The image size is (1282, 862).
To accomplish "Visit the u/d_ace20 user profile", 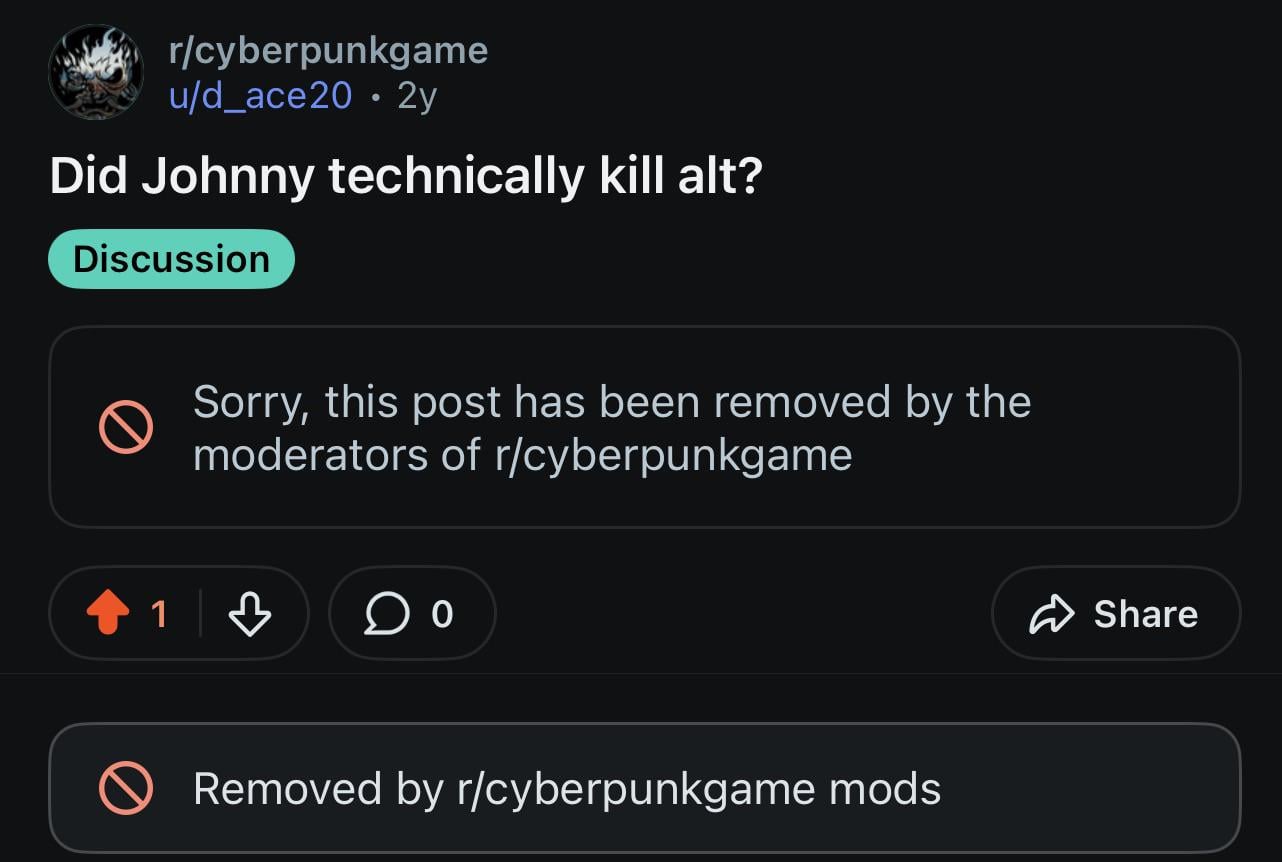I will (260, 96).
